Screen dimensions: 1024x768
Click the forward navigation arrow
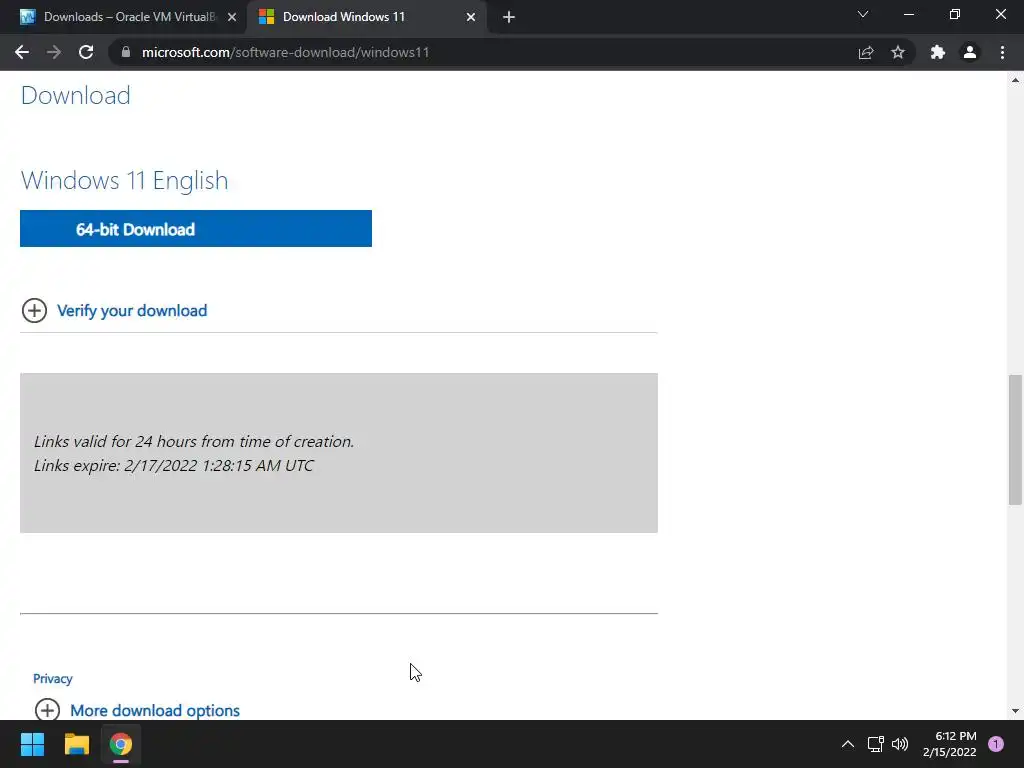(54, 52)
